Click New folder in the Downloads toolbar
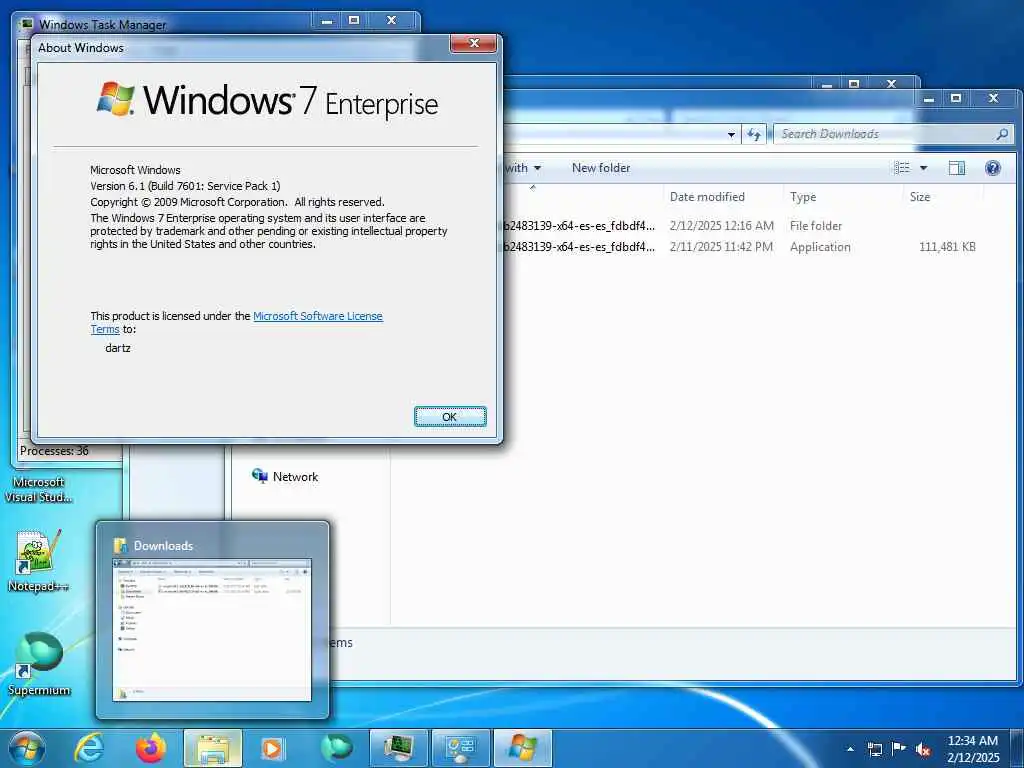1024x768 pixels. [x=601, y=168]
